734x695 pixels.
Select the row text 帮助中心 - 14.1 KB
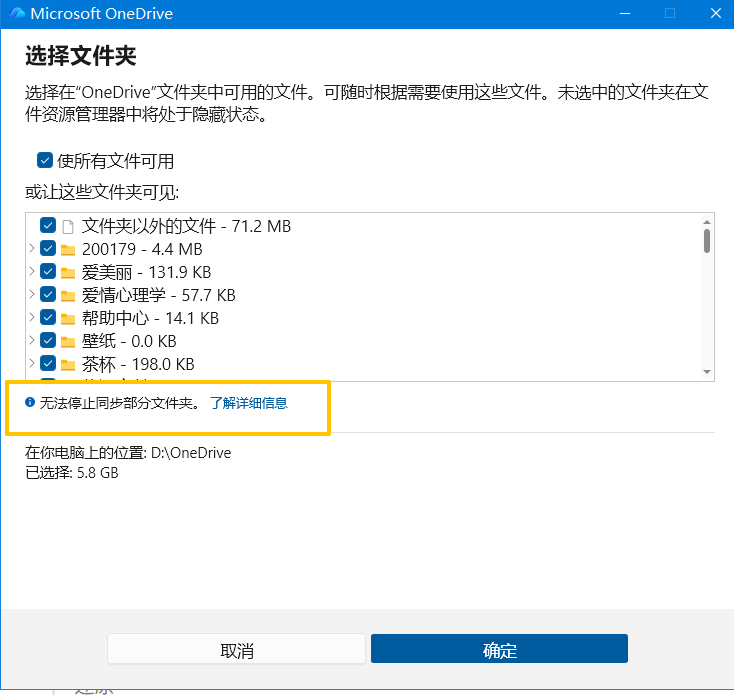(150, 318)
